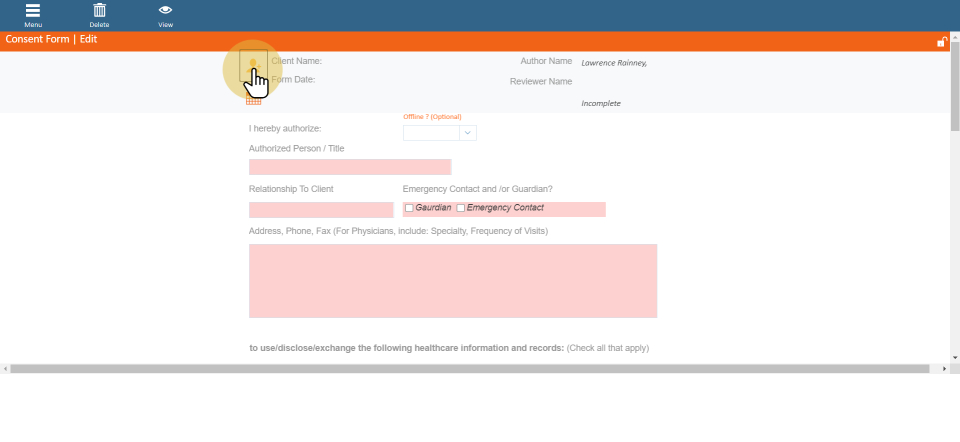960x442 pixels.
Task: Click the horizontal scrollbar right arrow
Action: pos(945,369)
